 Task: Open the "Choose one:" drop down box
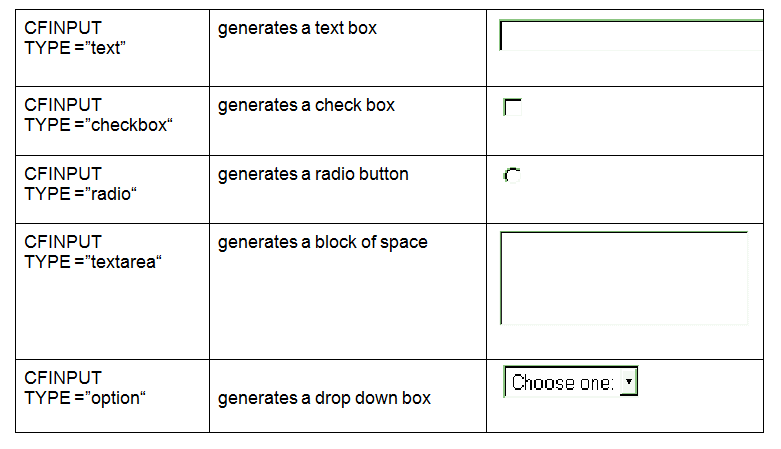click(562, 382)
